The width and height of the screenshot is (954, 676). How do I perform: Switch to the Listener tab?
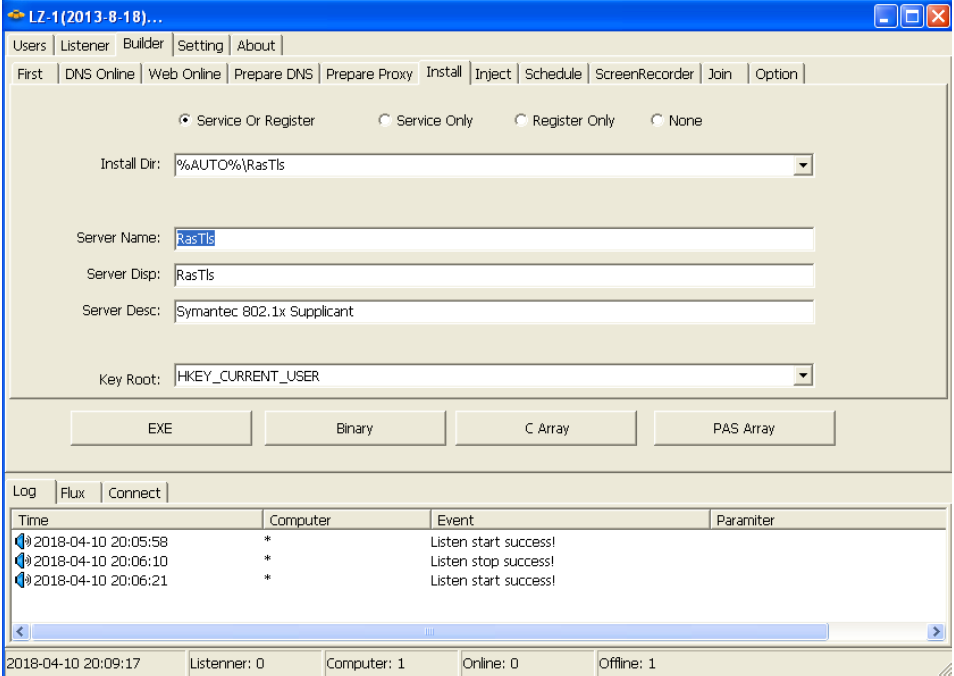(85, 45)
